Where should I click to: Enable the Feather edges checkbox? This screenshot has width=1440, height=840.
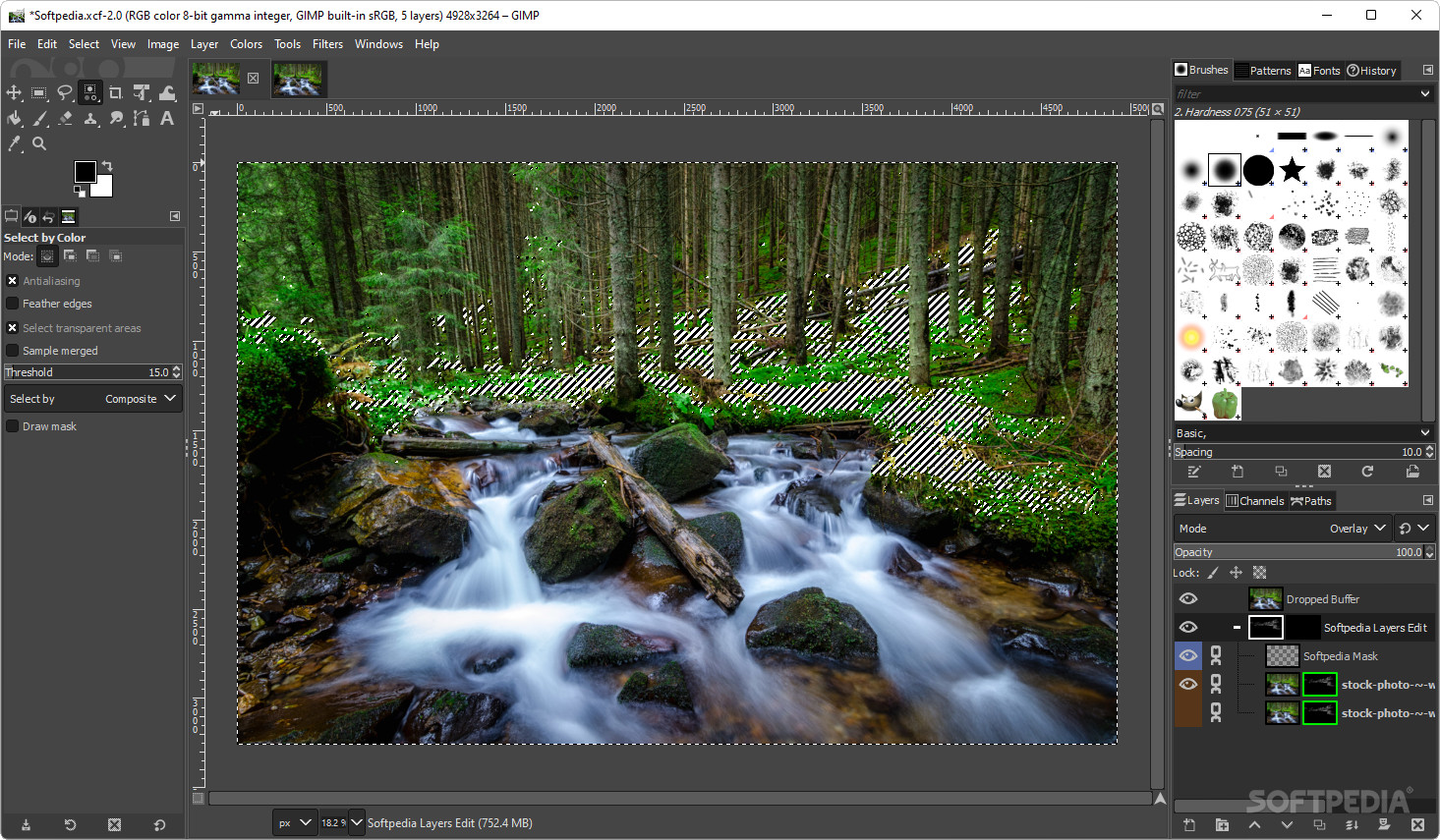click(13, 304)
